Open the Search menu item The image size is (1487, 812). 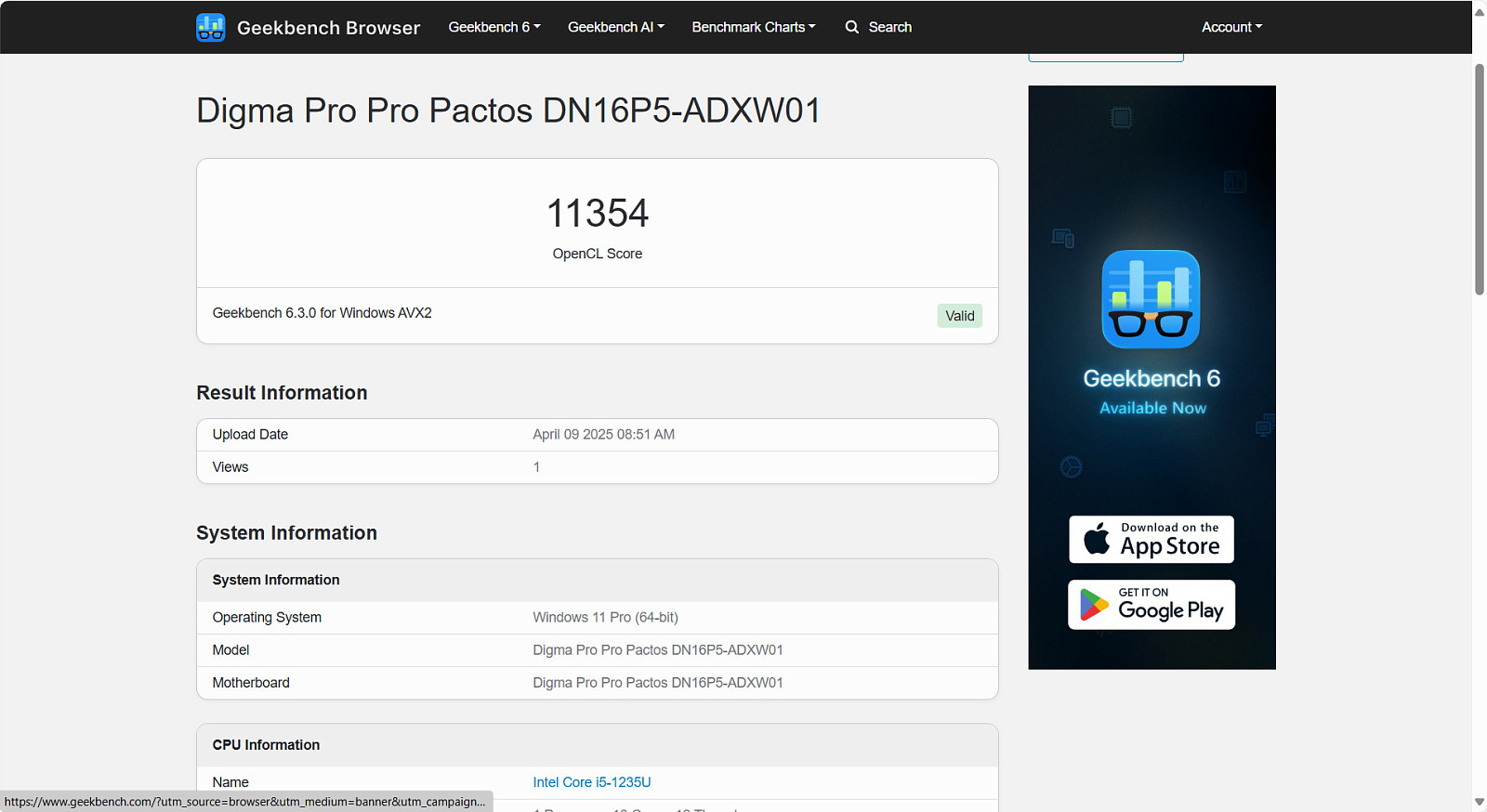(x=878, y=27)
